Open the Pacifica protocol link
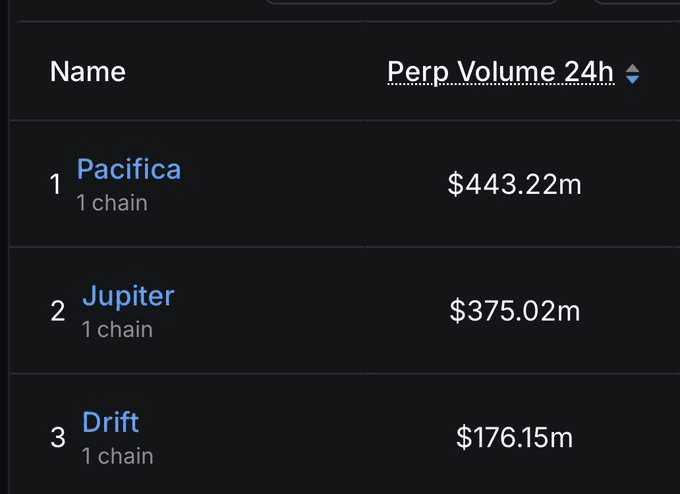The height and width of the screenshot is (494, 680). coord(129,169)
